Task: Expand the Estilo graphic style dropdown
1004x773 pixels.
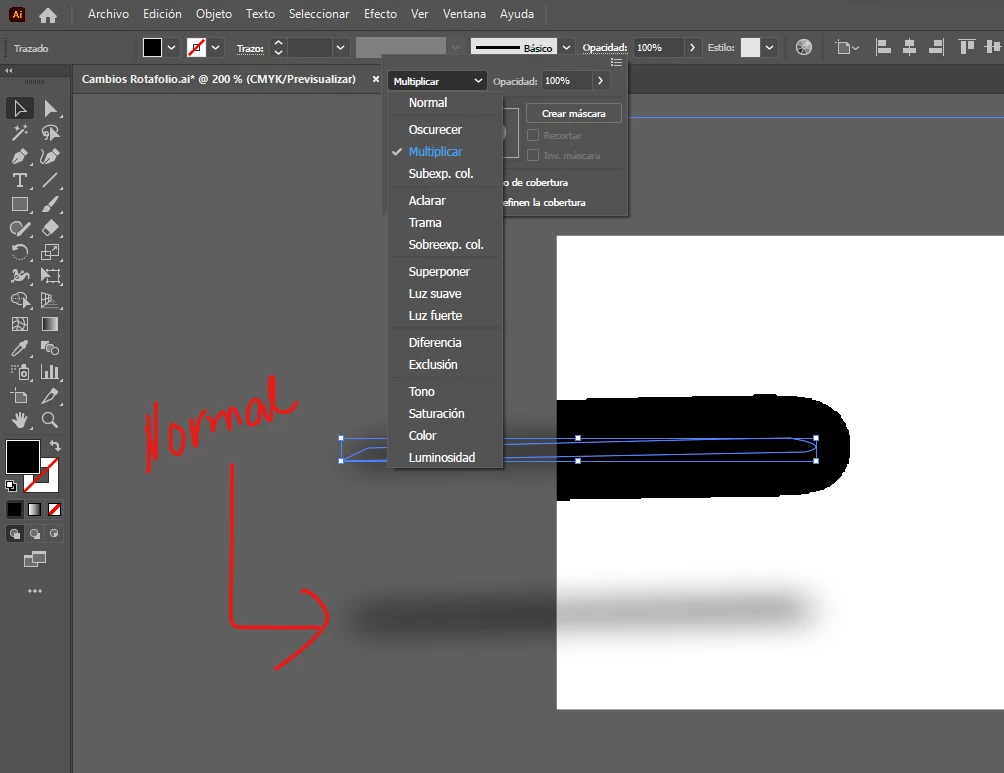Action: [x=769, y=47]
